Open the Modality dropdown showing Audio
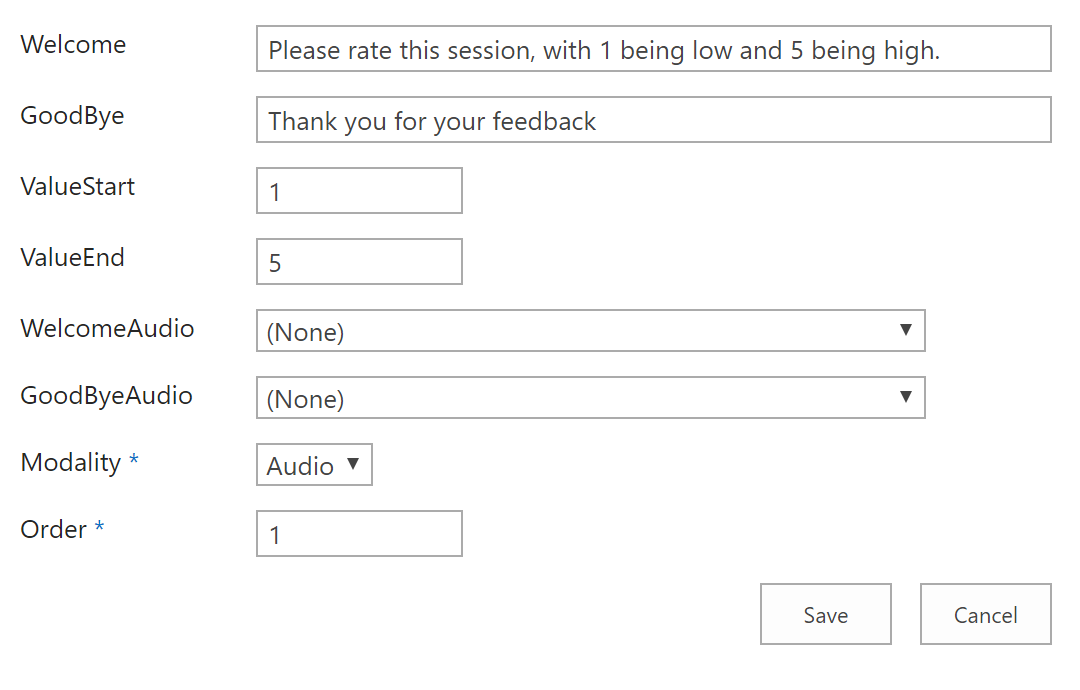This screenshot has height=690, width=1080. [x=314, y=465]
